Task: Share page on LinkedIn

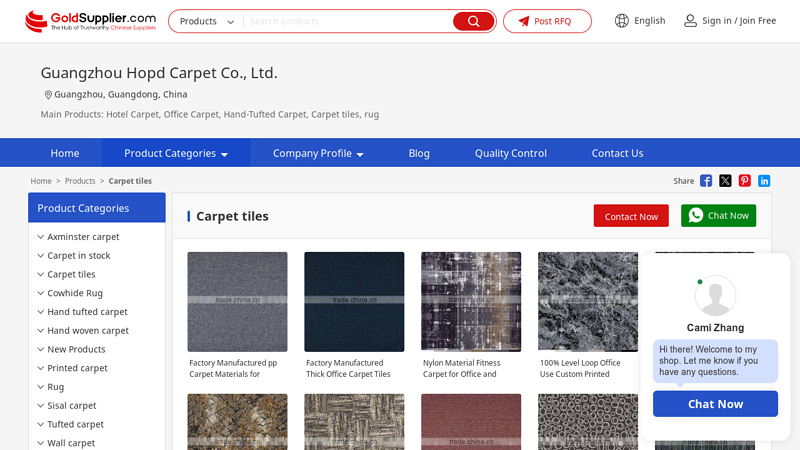Action: [x=764, y=181]
